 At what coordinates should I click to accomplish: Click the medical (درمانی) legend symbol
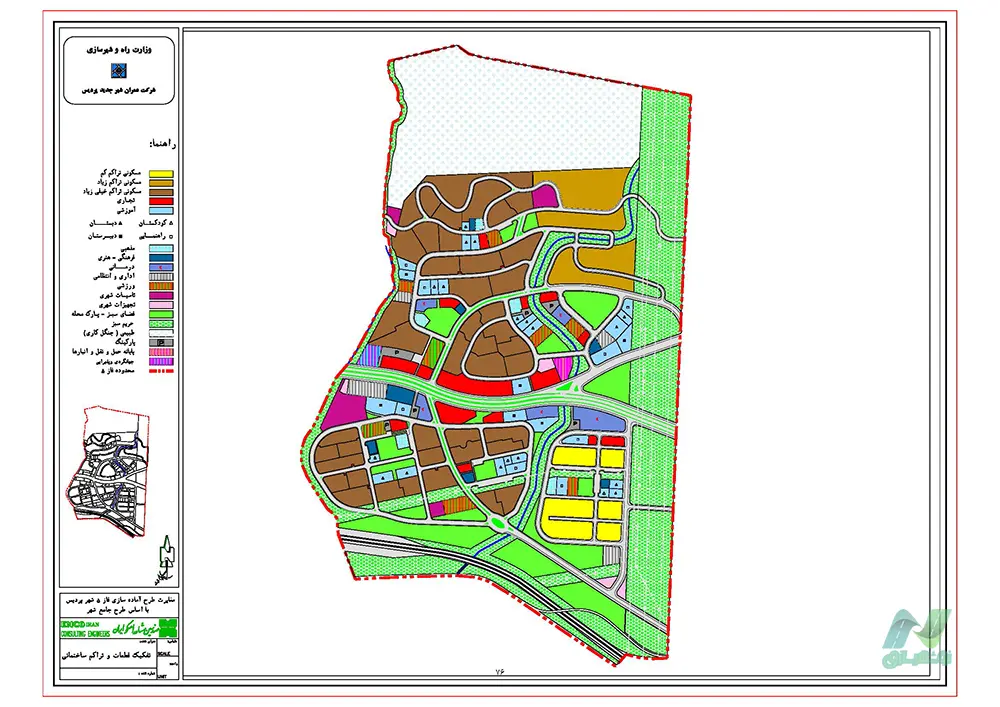tap(160, 268)
